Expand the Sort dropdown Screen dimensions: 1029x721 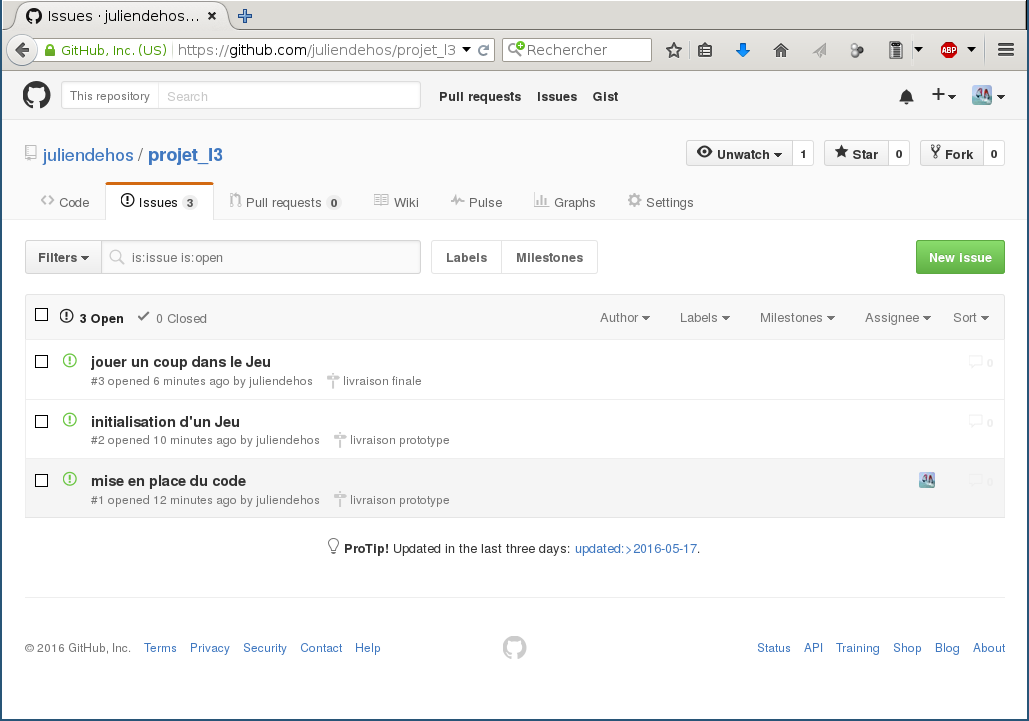pos(971,318)
